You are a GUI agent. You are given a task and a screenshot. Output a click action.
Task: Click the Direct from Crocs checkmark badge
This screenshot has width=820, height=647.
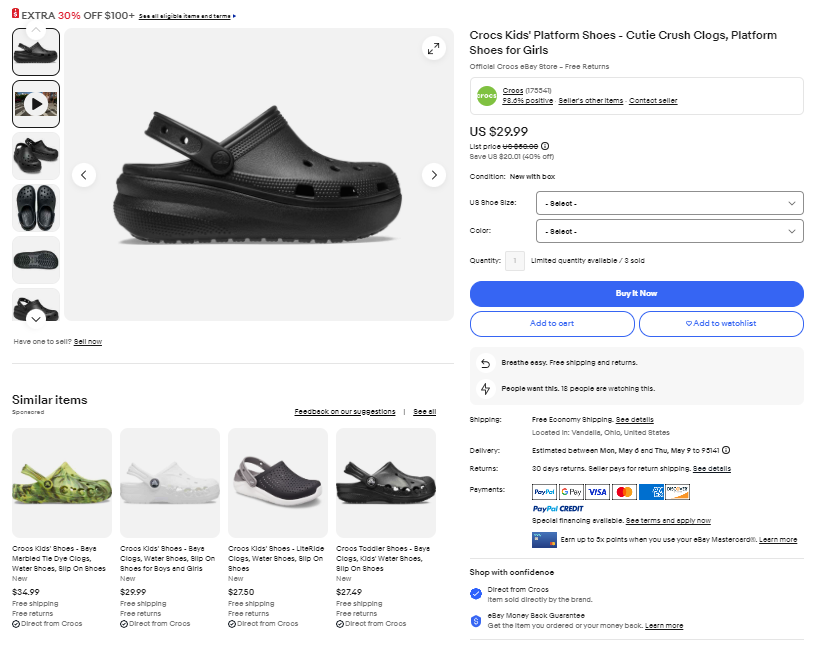click(475, 594)
